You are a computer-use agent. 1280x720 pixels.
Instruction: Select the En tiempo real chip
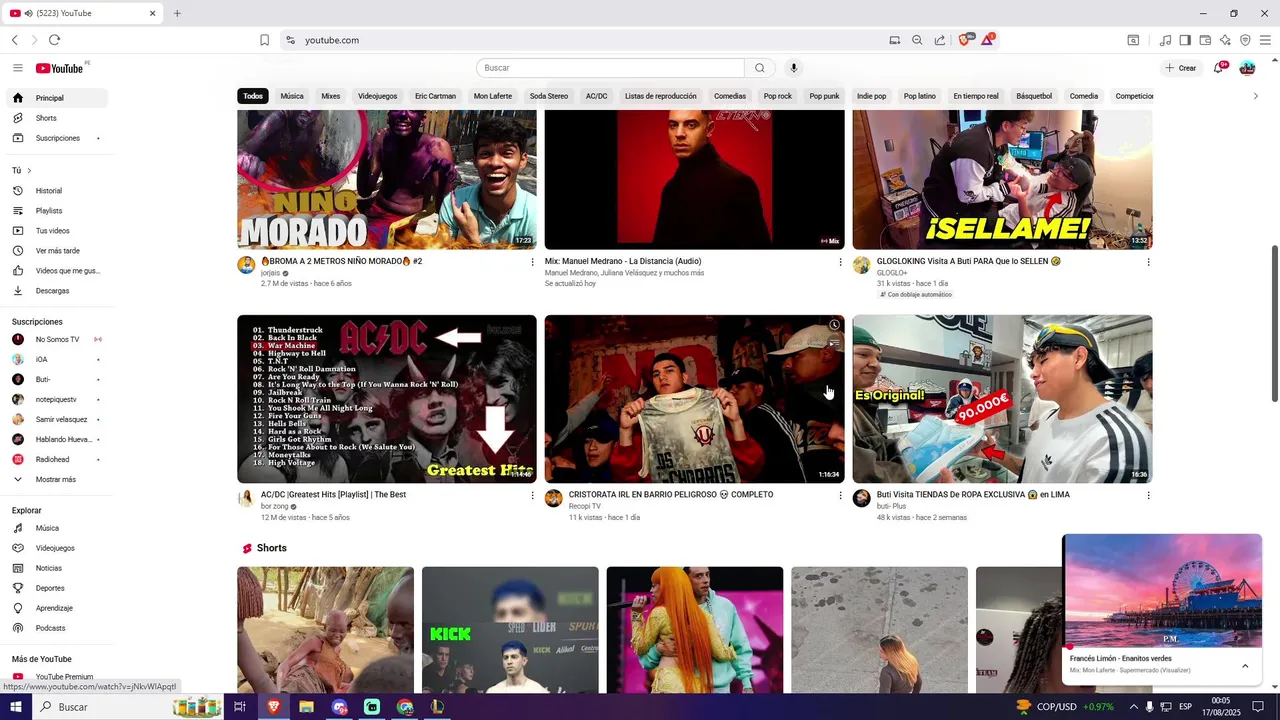pos(976,96)
